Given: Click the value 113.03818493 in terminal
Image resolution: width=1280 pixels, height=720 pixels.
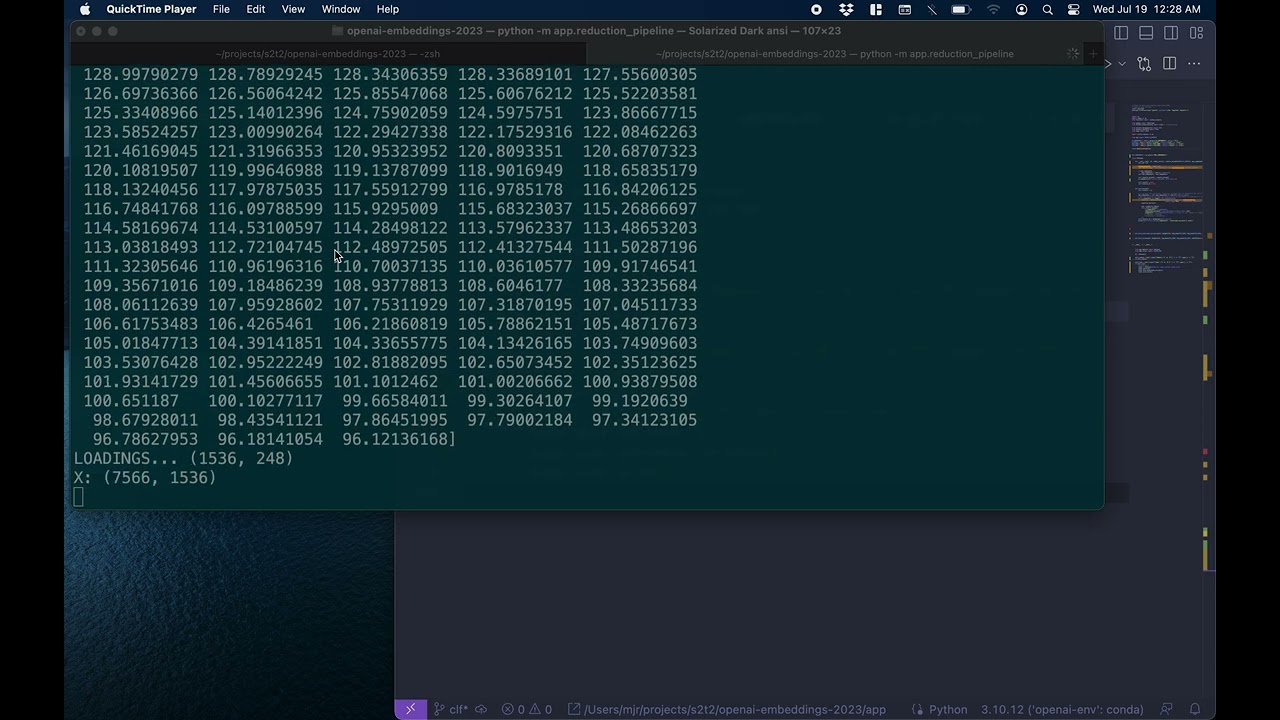Looking at the screenshot, I should tap(141, 247).
